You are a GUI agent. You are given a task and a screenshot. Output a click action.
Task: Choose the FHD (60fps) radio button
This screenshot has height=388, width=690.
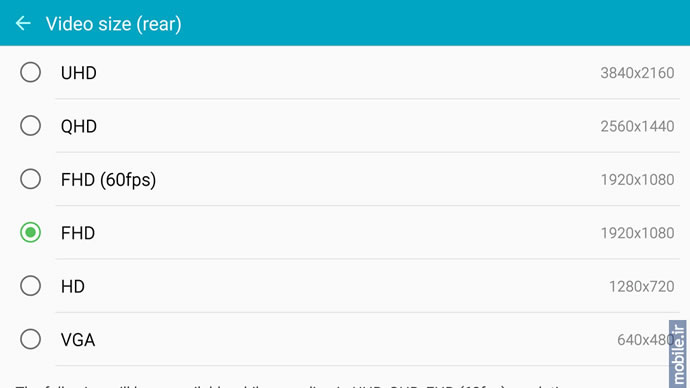(30, 179)
